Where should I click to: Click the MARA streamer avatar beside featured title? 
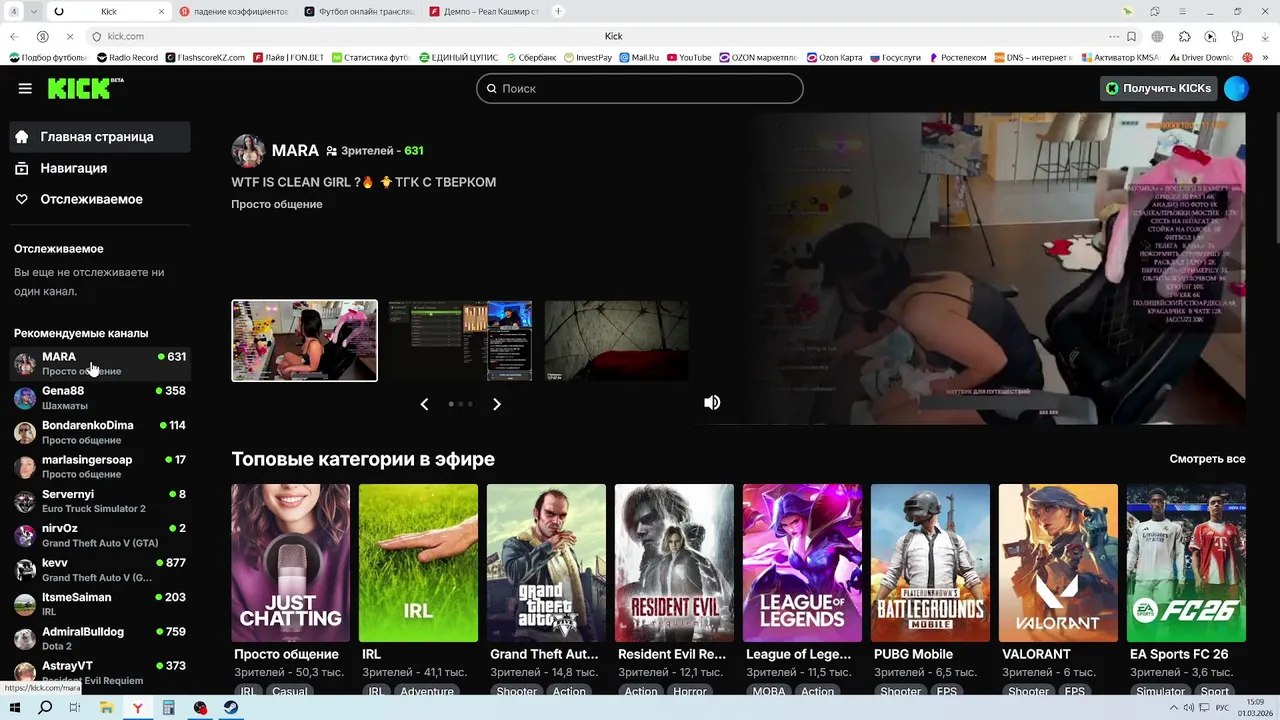tap(248, 151)
